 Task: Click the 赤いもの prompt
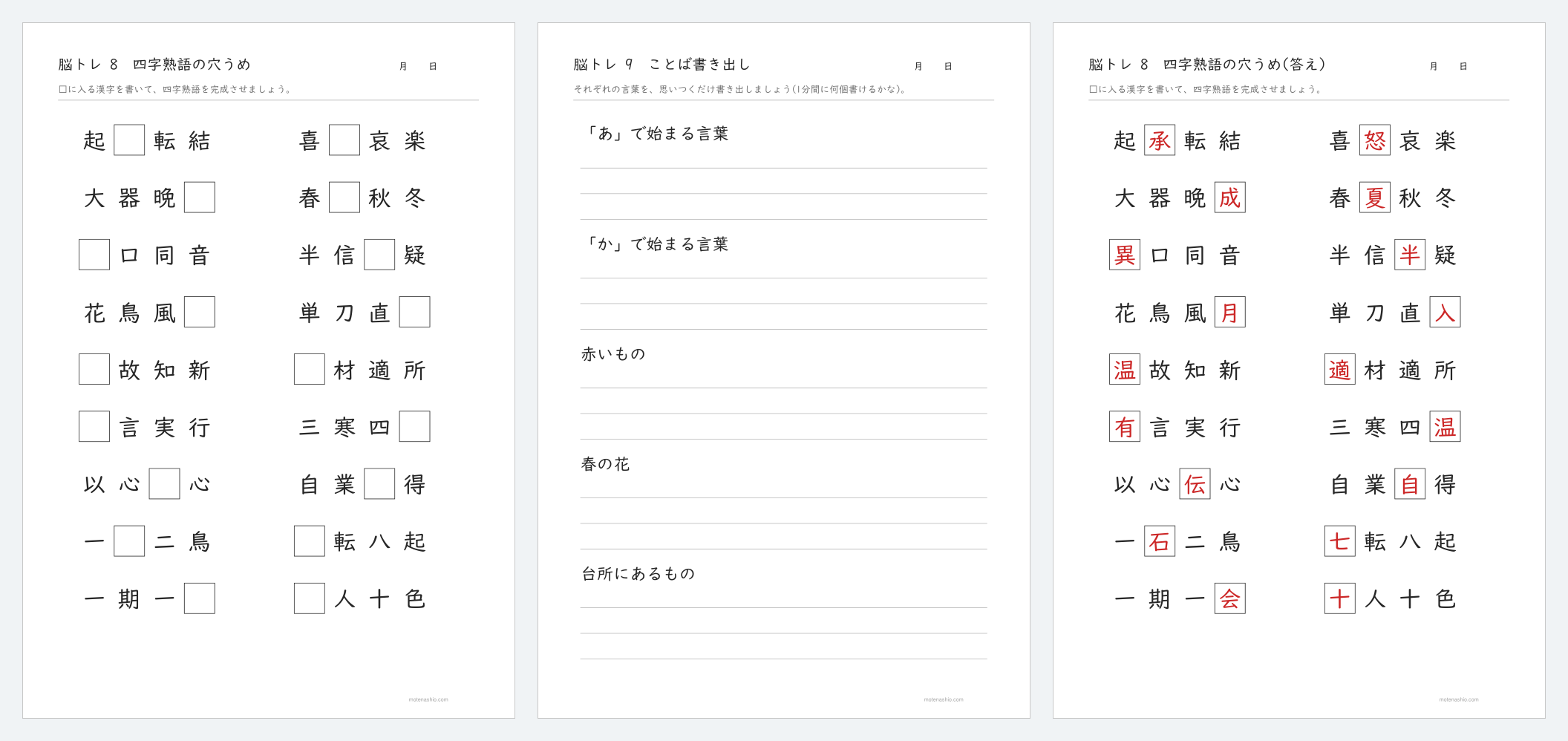[613, 354]
